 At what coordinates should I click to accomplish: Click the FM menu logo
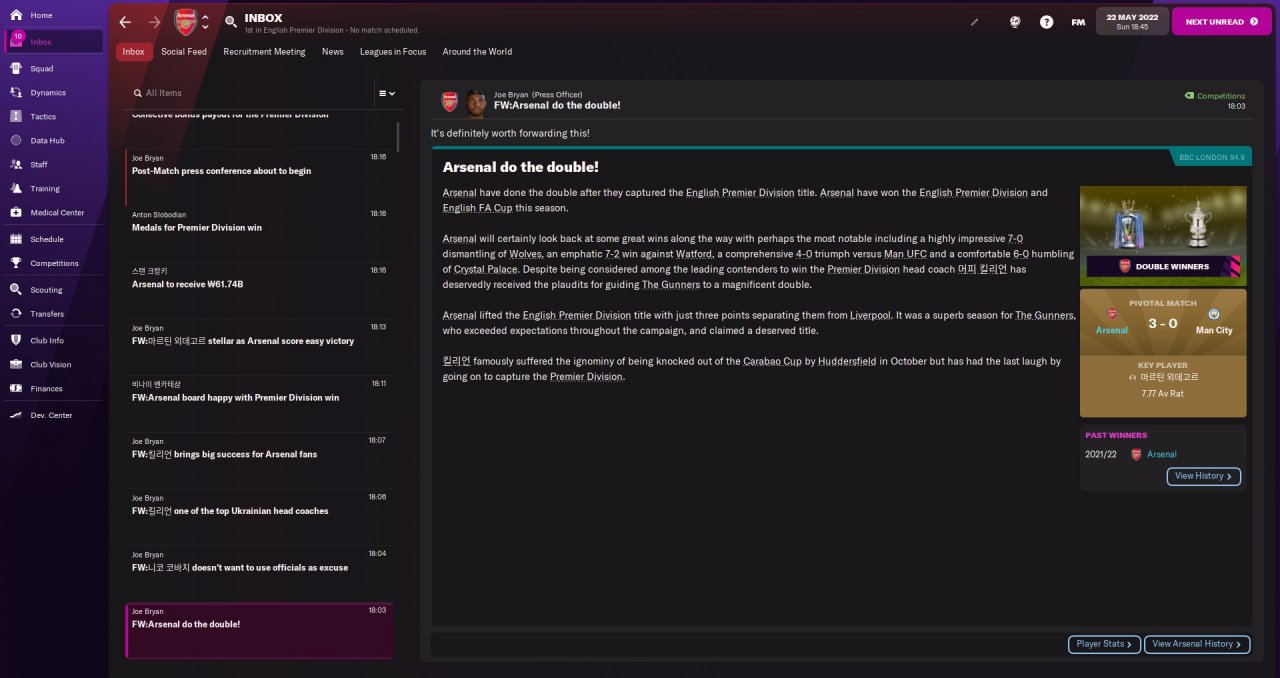(1078, 22)
